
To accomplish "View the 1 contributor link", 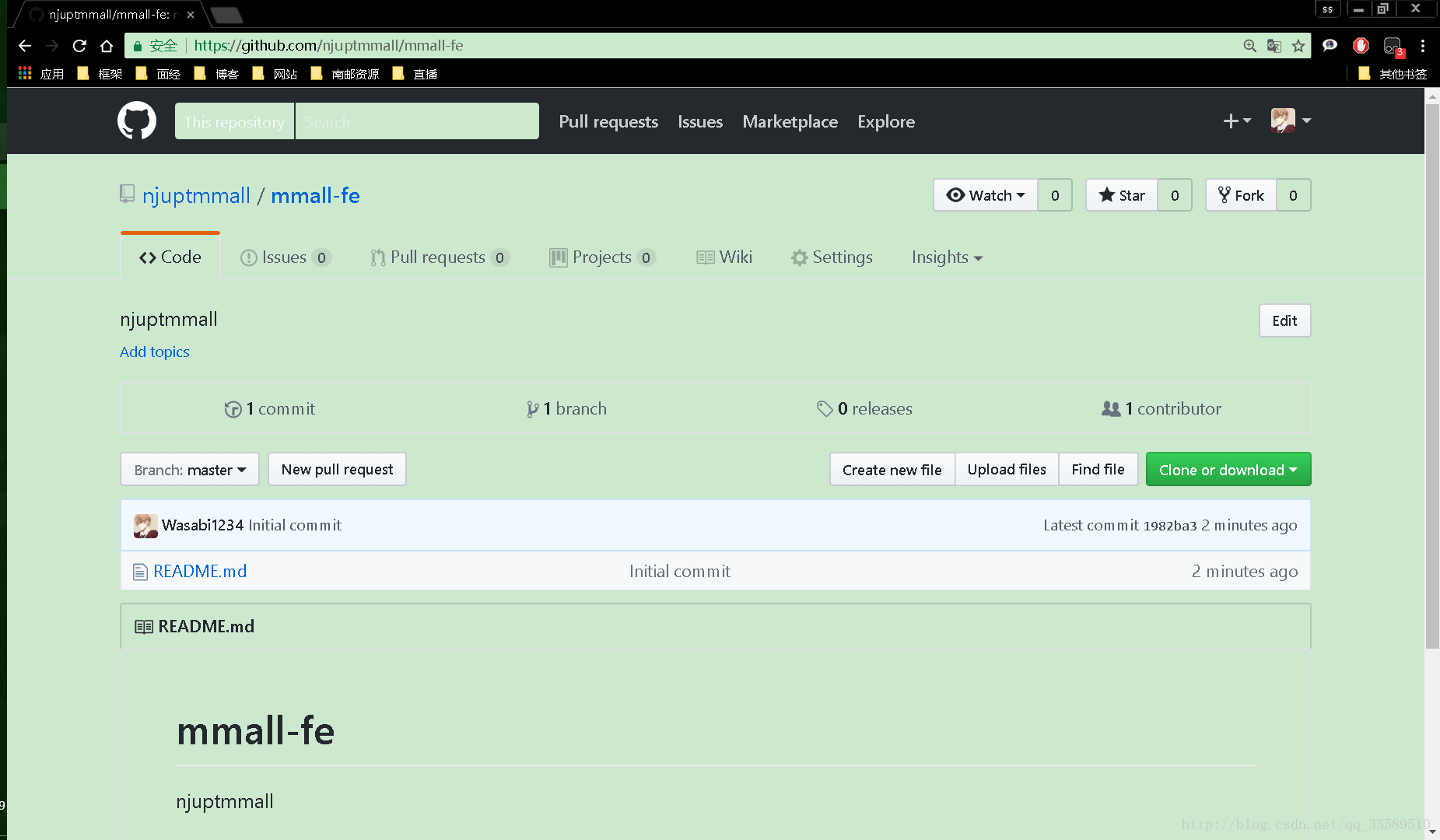I will (1161, 409).
